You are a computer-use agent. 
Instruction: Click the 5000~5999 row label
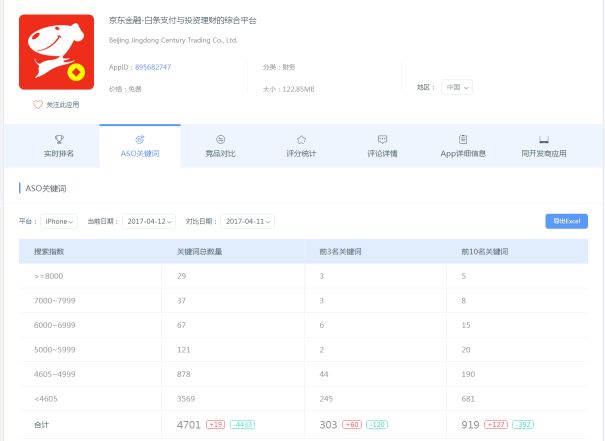coord(54,350)
